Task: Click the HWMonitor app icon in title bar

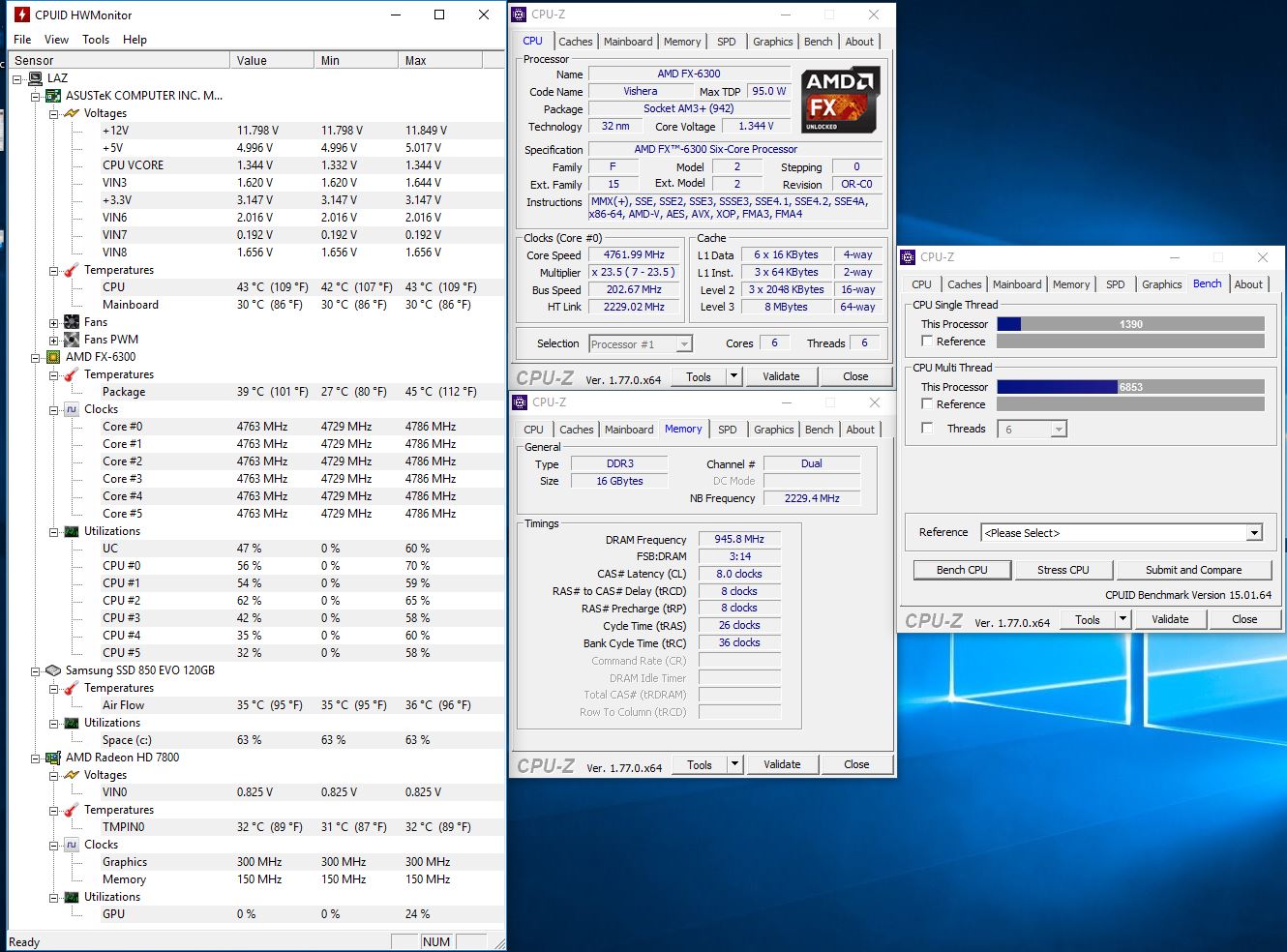Action: [22, 15]
